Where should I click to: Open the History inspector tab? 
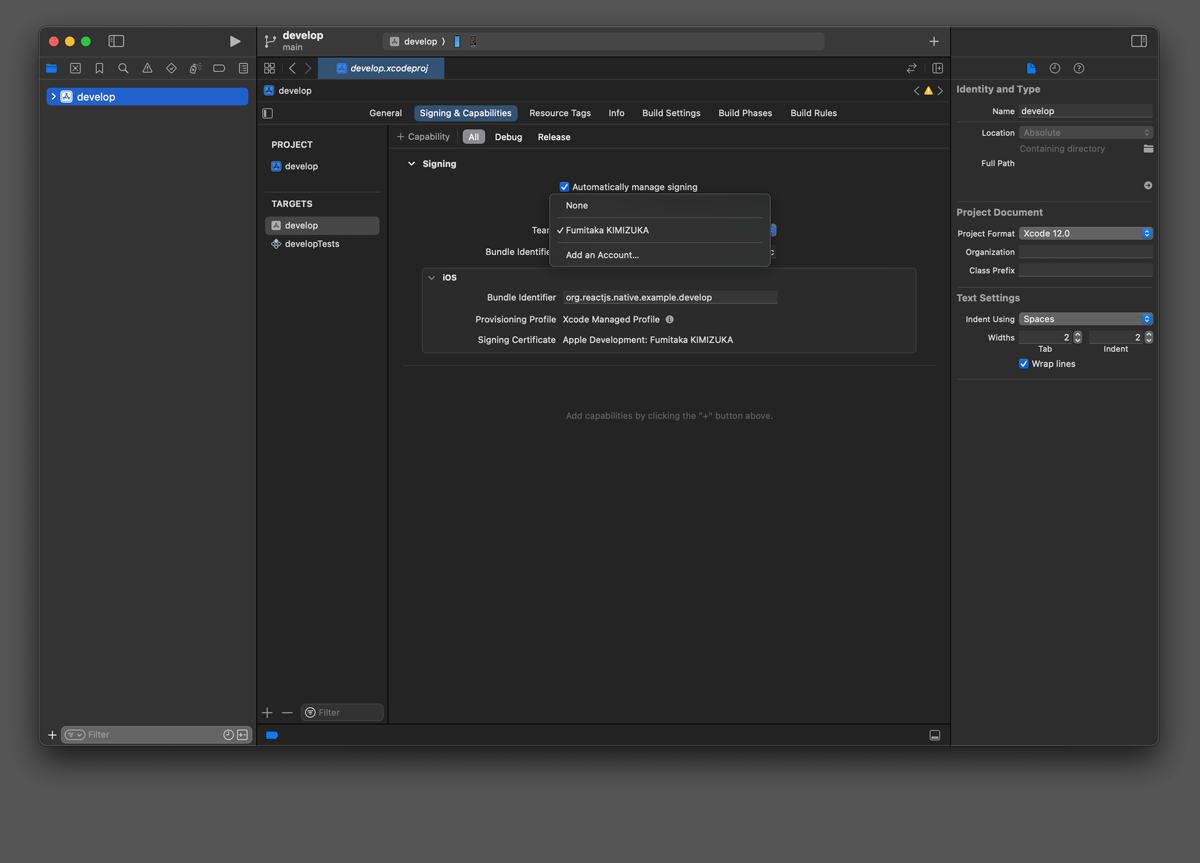click(1055, 68)
